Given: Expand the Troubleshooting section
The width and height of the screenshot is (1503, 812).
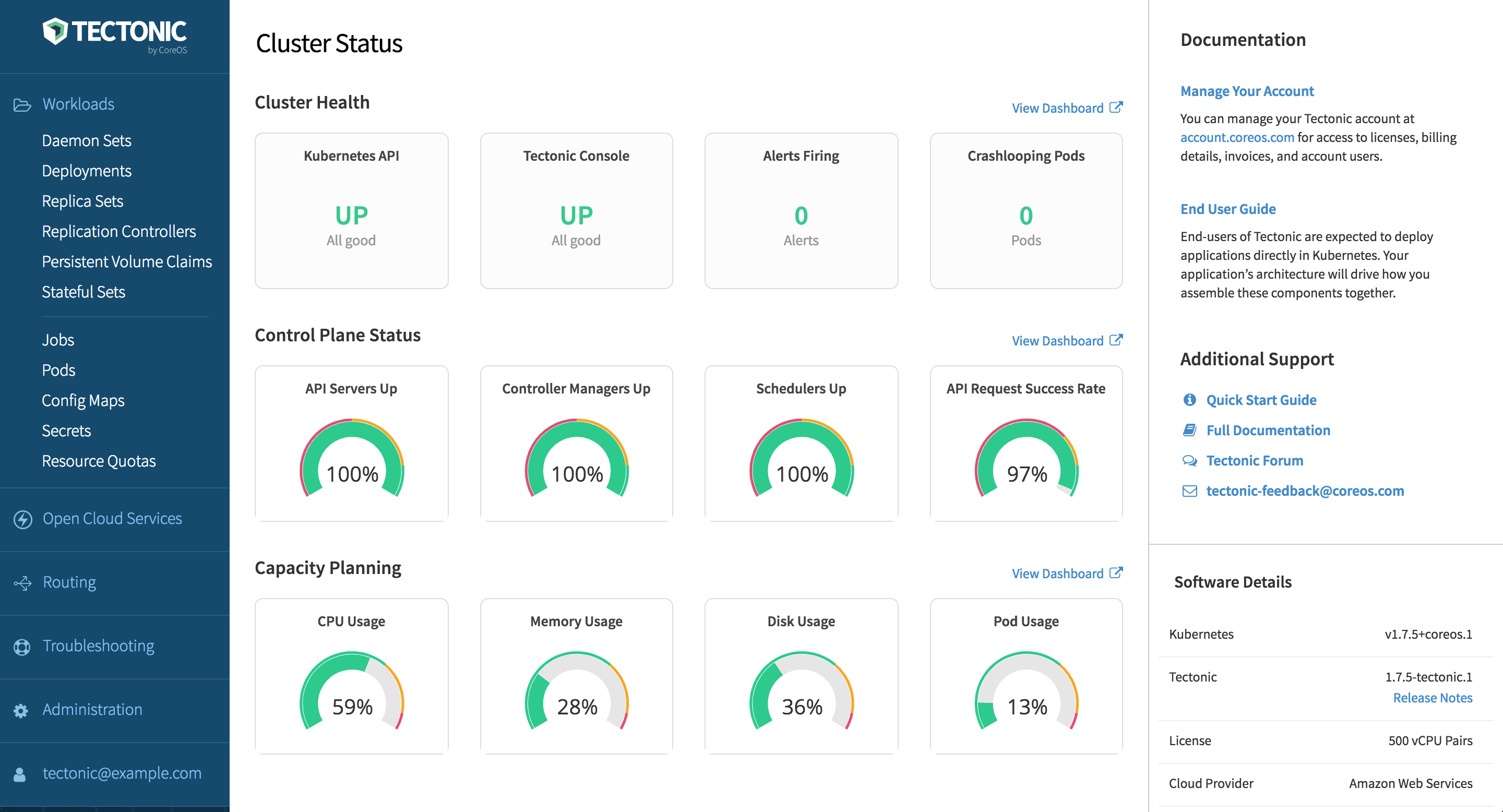Looking at the screenshot, I should pyautogui.click(x=98, y=645).
